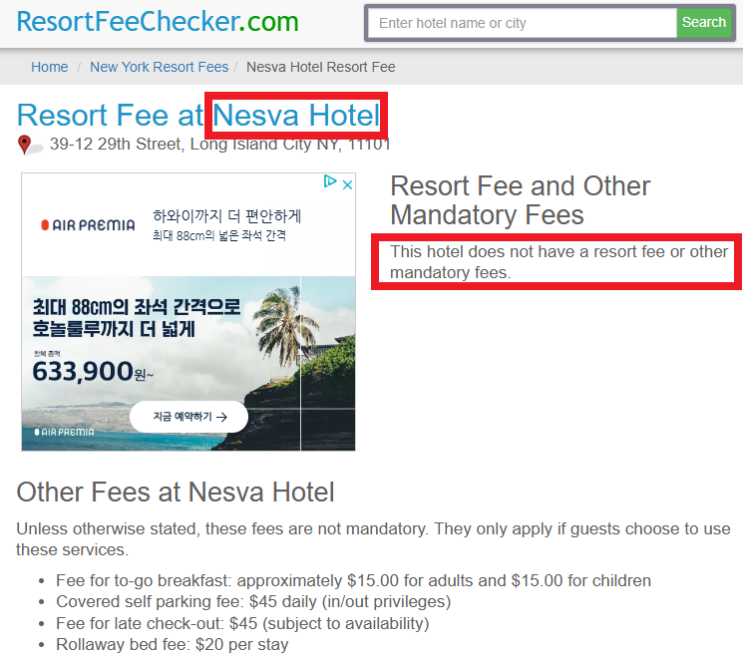
Task: Open New York Resort Fees breadcrumb
Action: (159, 67)
